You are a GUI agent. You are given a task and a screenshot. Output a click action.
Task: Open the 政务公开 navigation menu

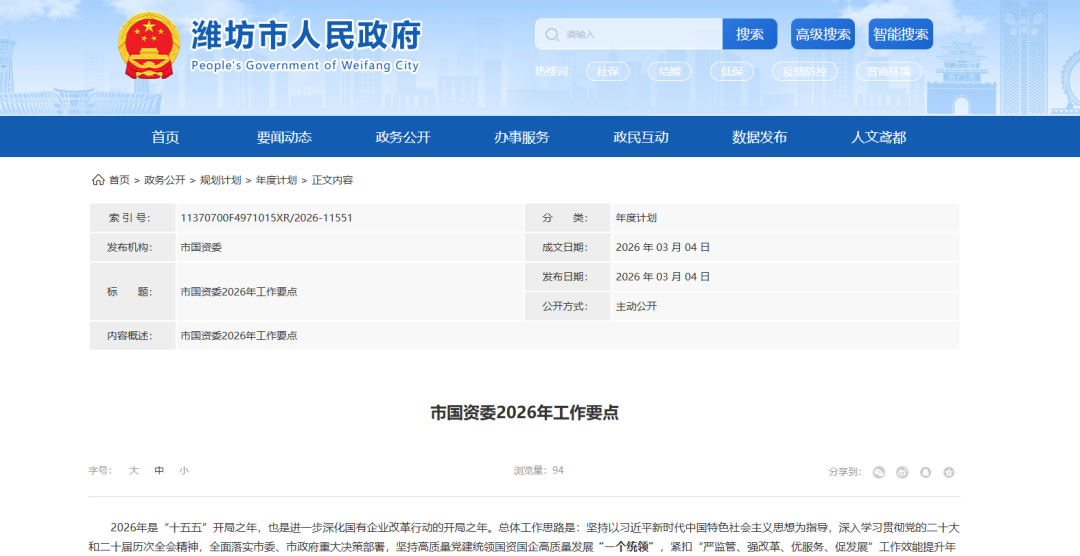pyautogui.click(x=403, y=137)
